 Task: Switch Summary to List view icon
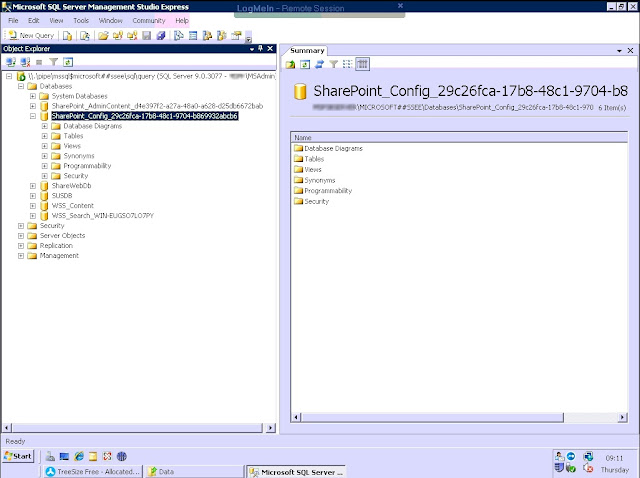(347, 64)
